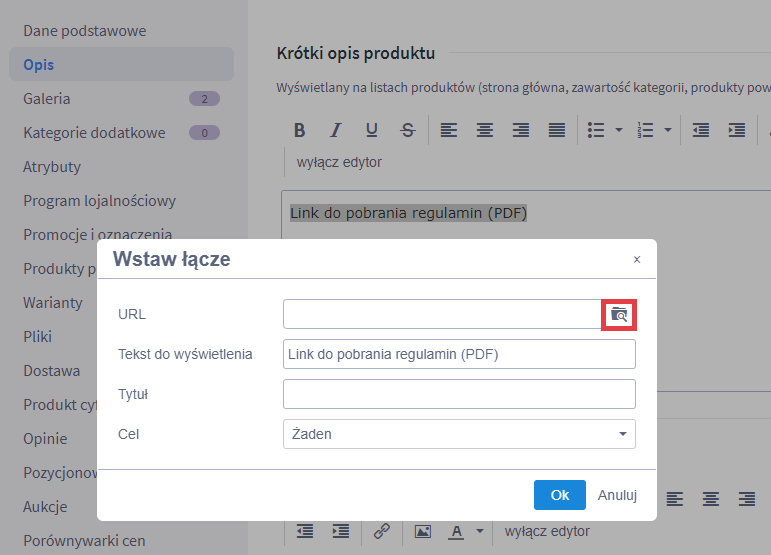Screen dimensions: 771x555
Task: Open the Galeria section in sidebar
Action: point(47,99)
